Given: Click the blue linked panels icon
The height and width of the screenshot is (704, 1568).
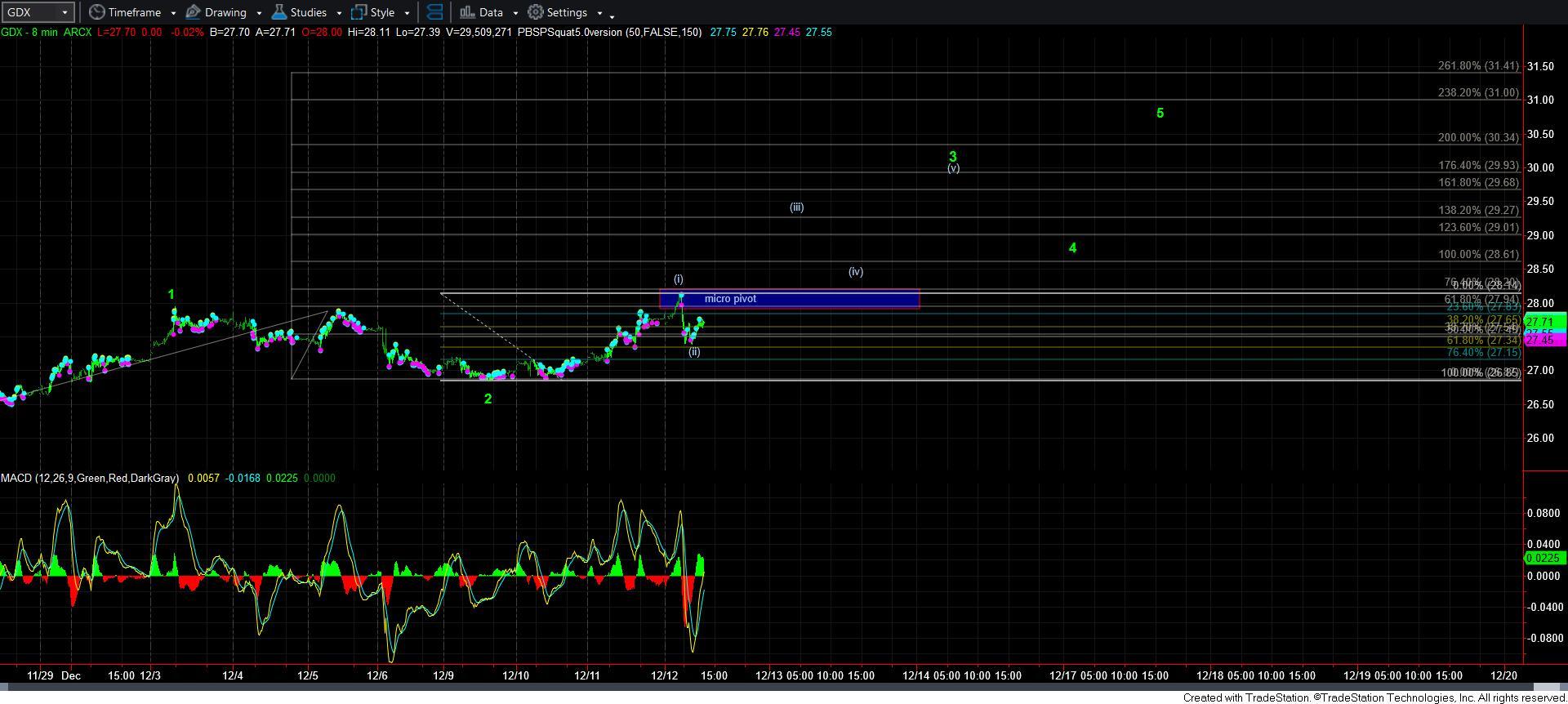Looking at the screenshot, I should click(x=435, y=12).
